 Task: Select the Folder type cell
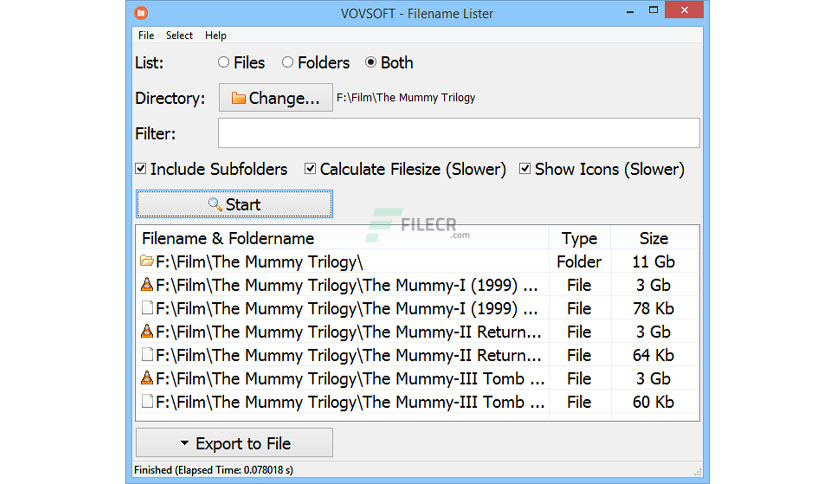pyautogui.click(x=579, y=262)
